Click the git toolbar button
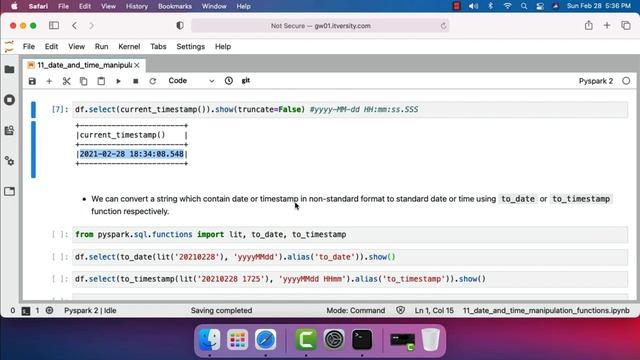The height and width of the screenshot is (360, 640). point(246,81)
